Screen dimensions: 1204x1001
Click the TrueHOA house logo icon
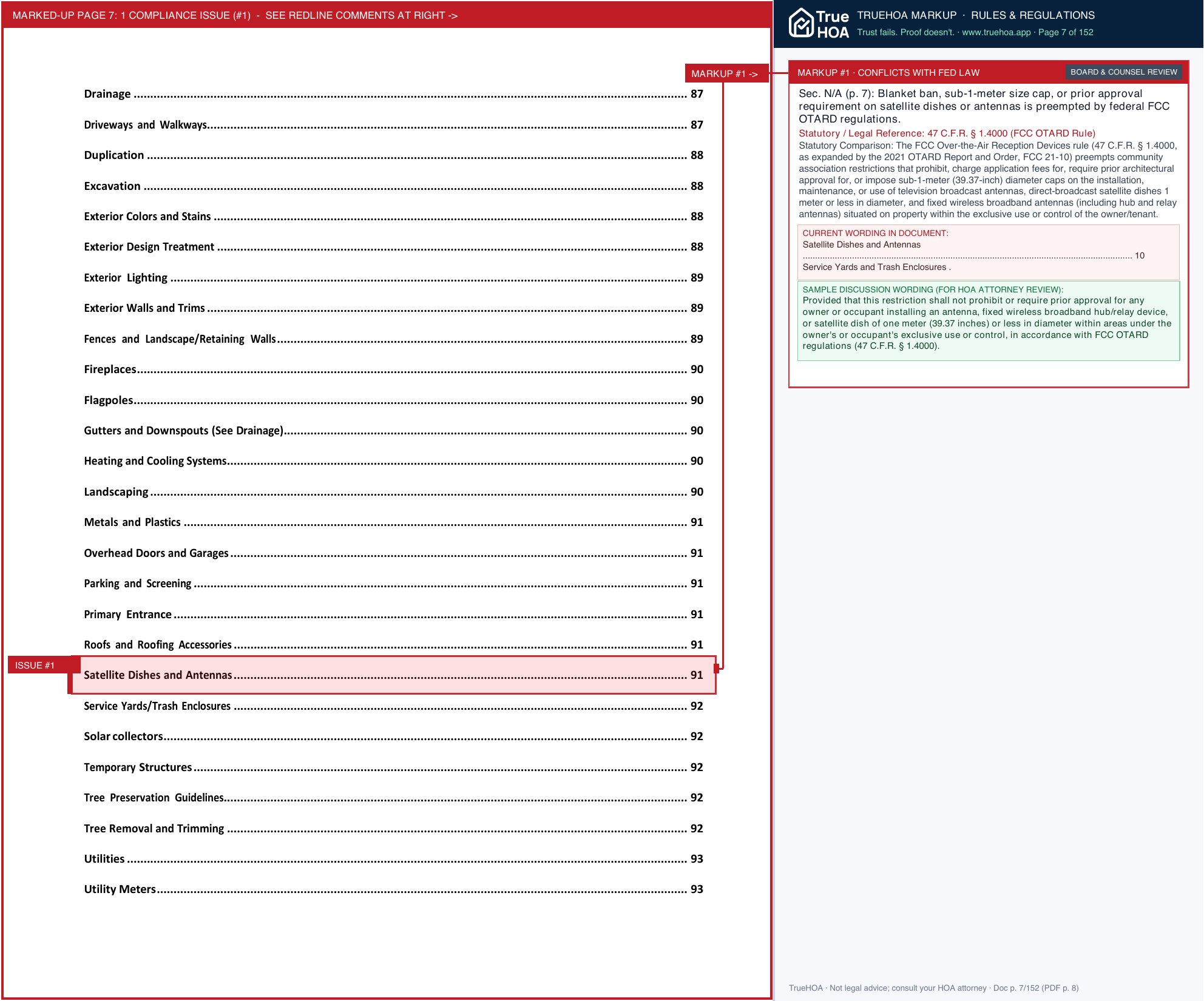click(x=800, y=23)
